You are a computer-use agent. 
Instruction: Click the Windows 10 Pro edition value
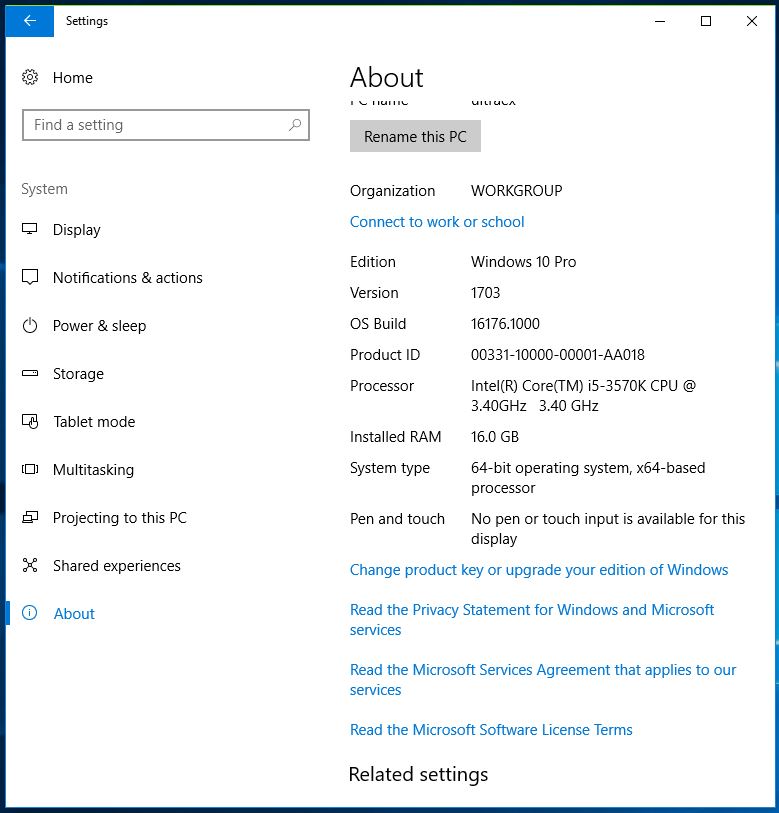click(523, 262)
